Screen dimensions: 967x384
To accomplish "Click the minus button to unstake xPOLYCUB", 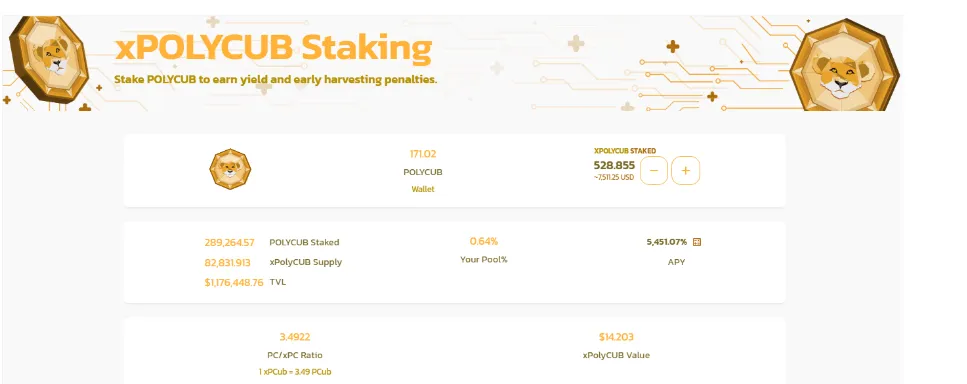I will 654,171.
